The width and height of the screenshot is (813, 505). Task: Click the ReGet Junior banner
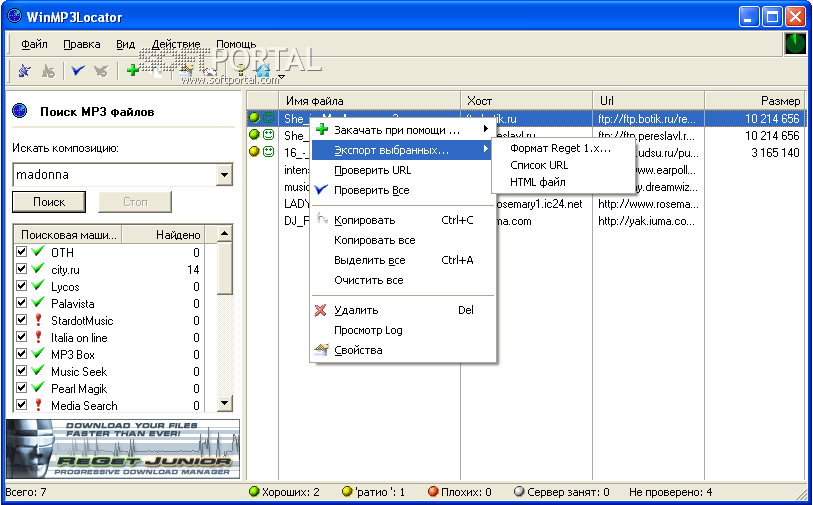(123, 448)
